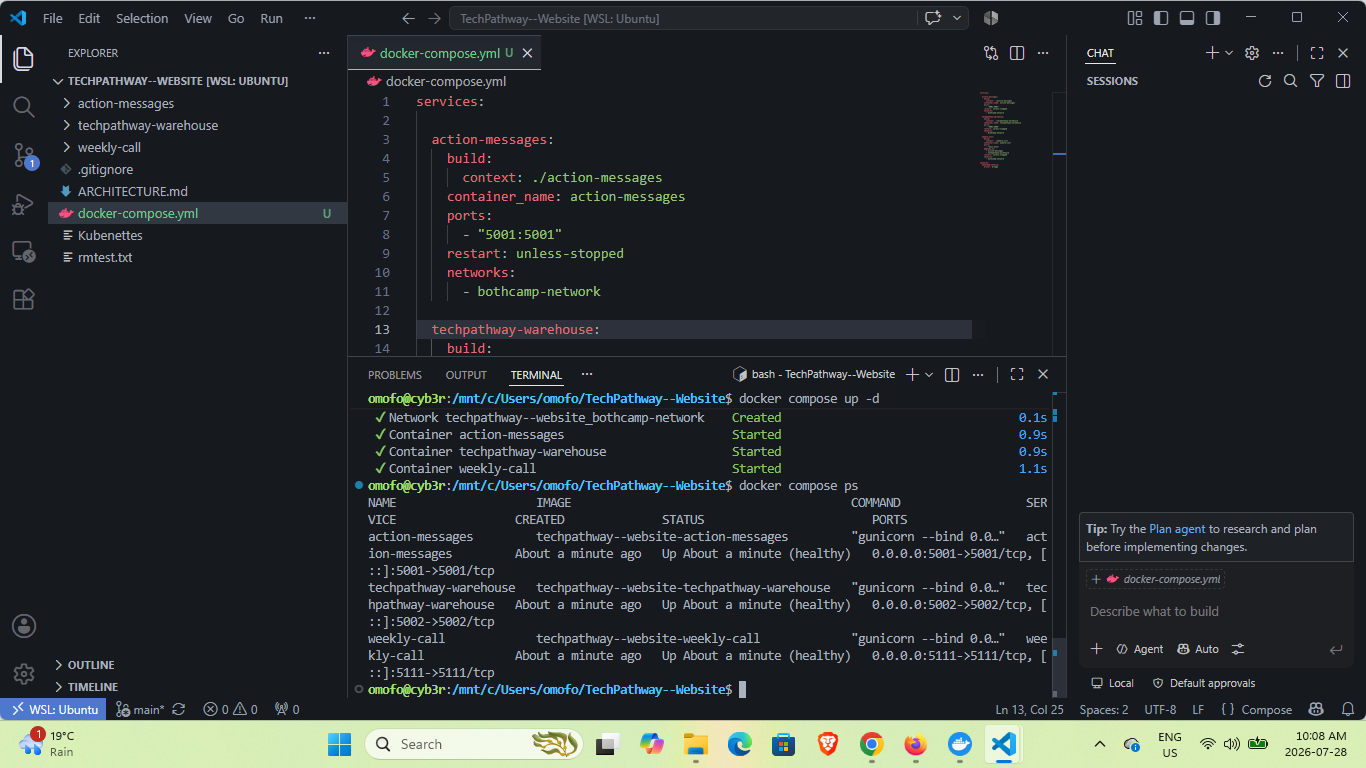Open the New Chat dropdown chevron
The width and height of the screenshot is (1366, 768).
(x=1229, y=53)
